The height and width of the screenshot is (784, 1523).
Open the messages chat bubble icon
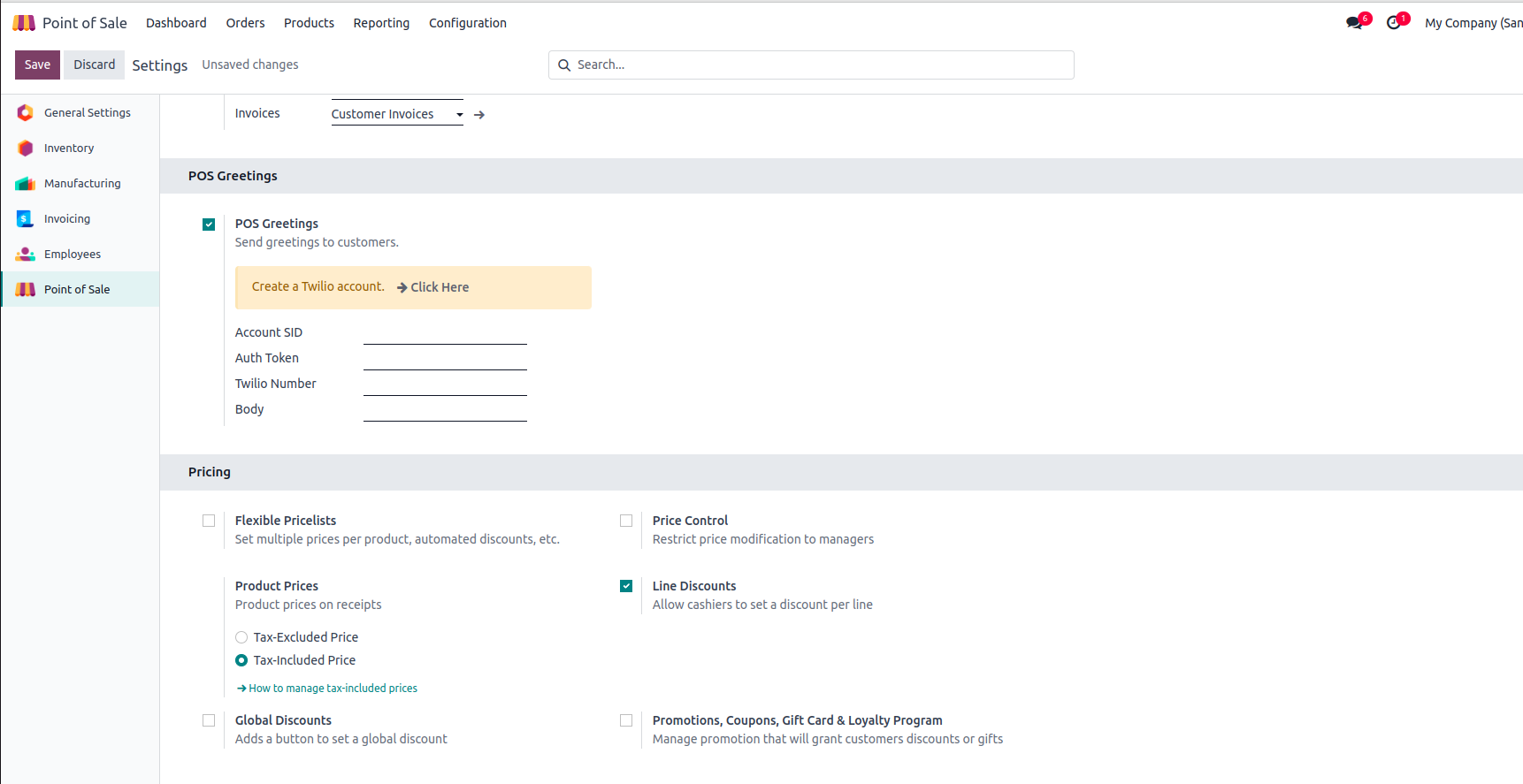coord(1353,23)
